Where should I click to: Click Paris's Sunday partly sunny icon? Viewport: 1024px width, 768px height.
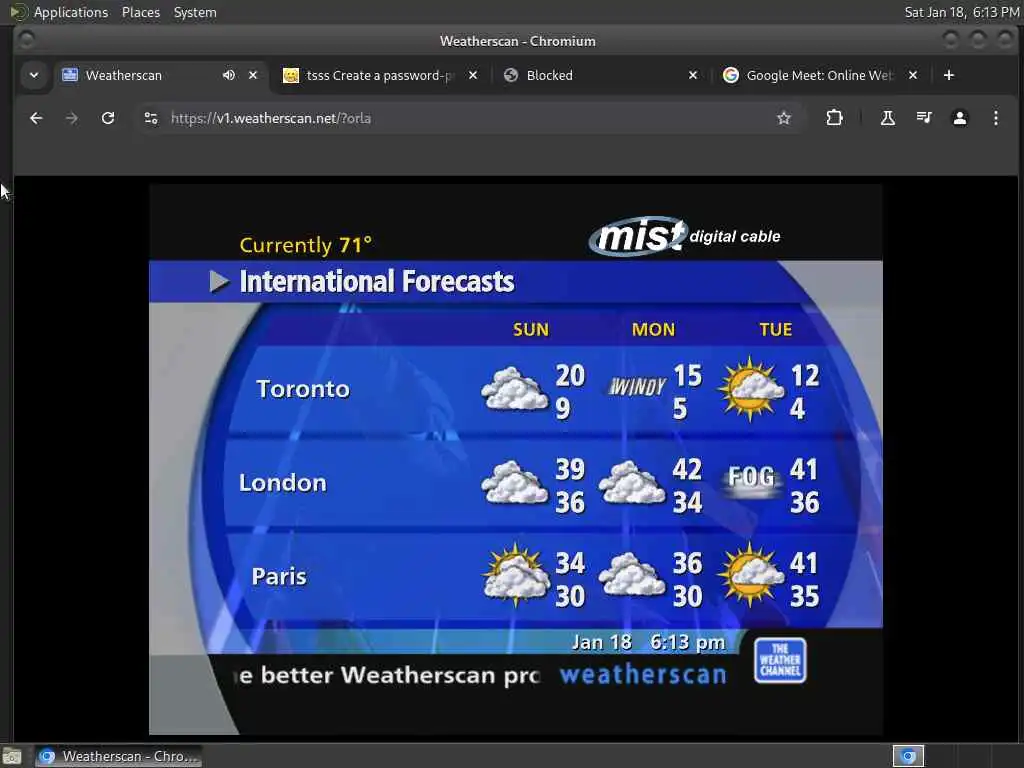(x=517, y=575)
